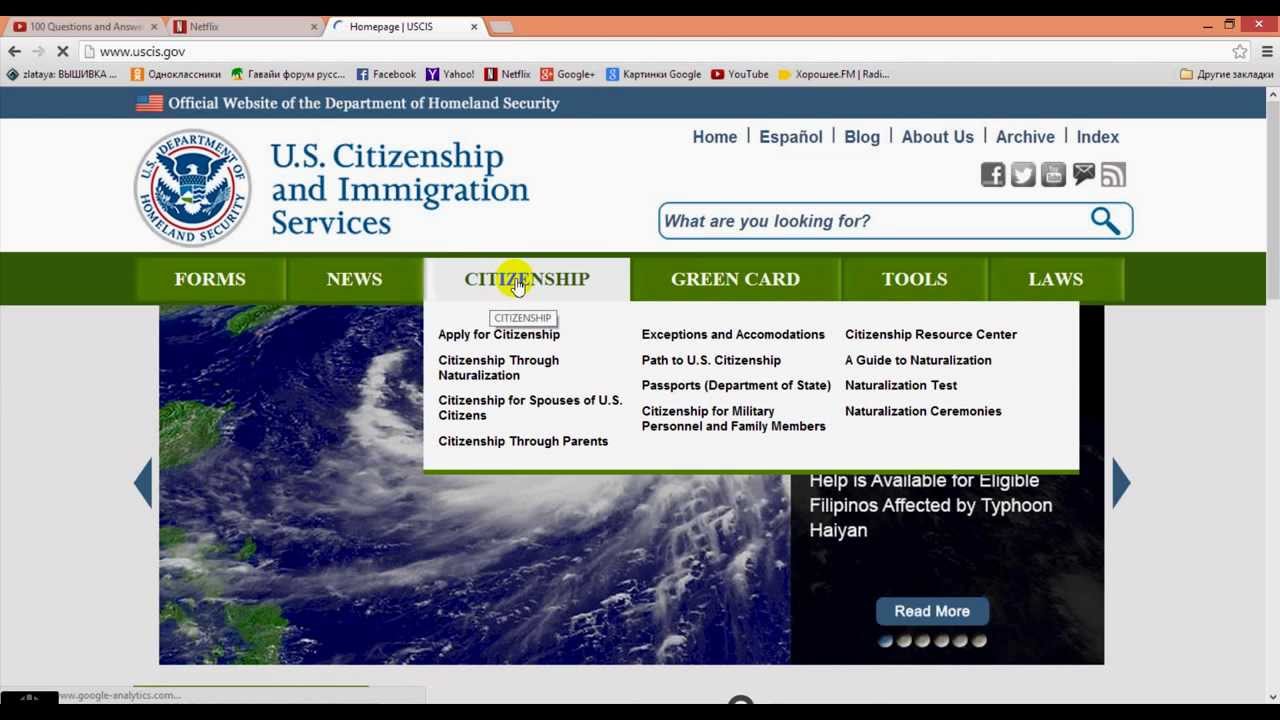
Task: Open the Naturalization Test link
Action: (x=901, y=385)
